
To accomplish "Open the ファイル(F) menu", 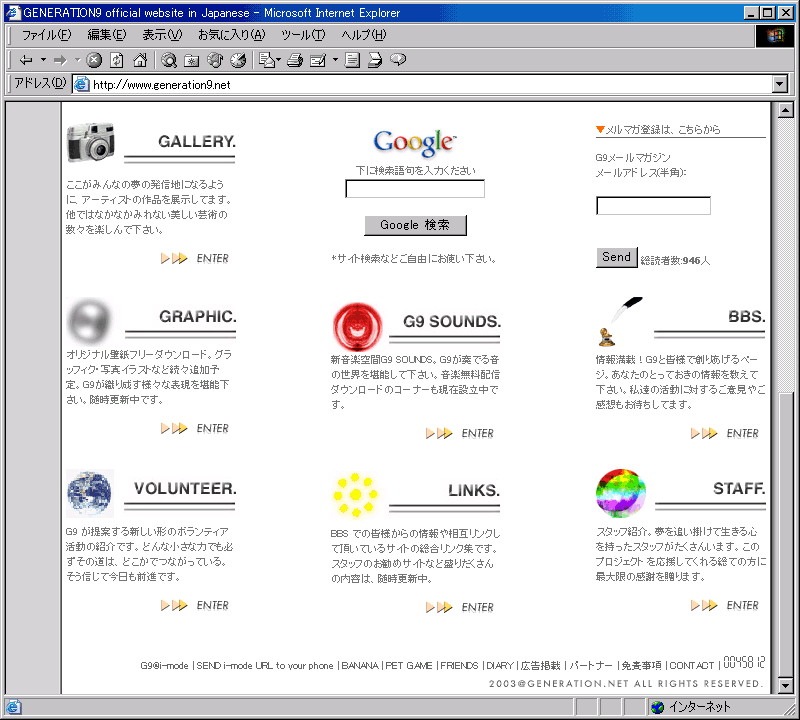I will 46,35.
